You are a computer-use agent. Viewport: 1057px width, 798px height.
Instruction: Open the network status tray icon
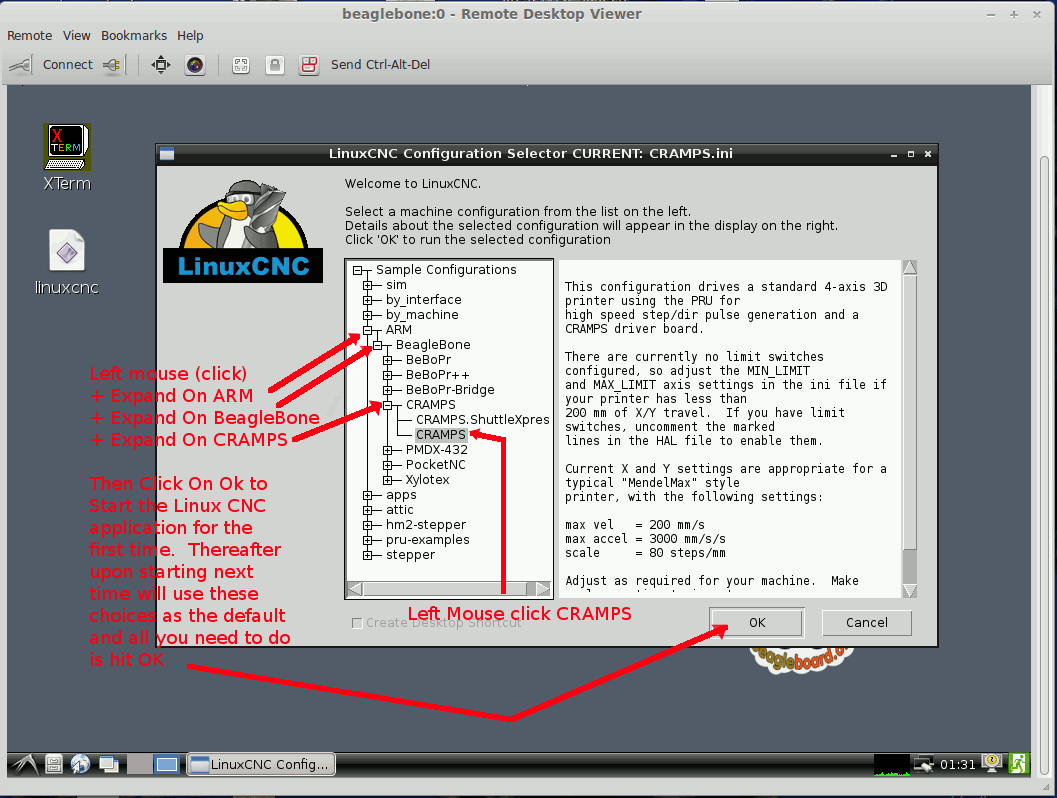point(923,764)
